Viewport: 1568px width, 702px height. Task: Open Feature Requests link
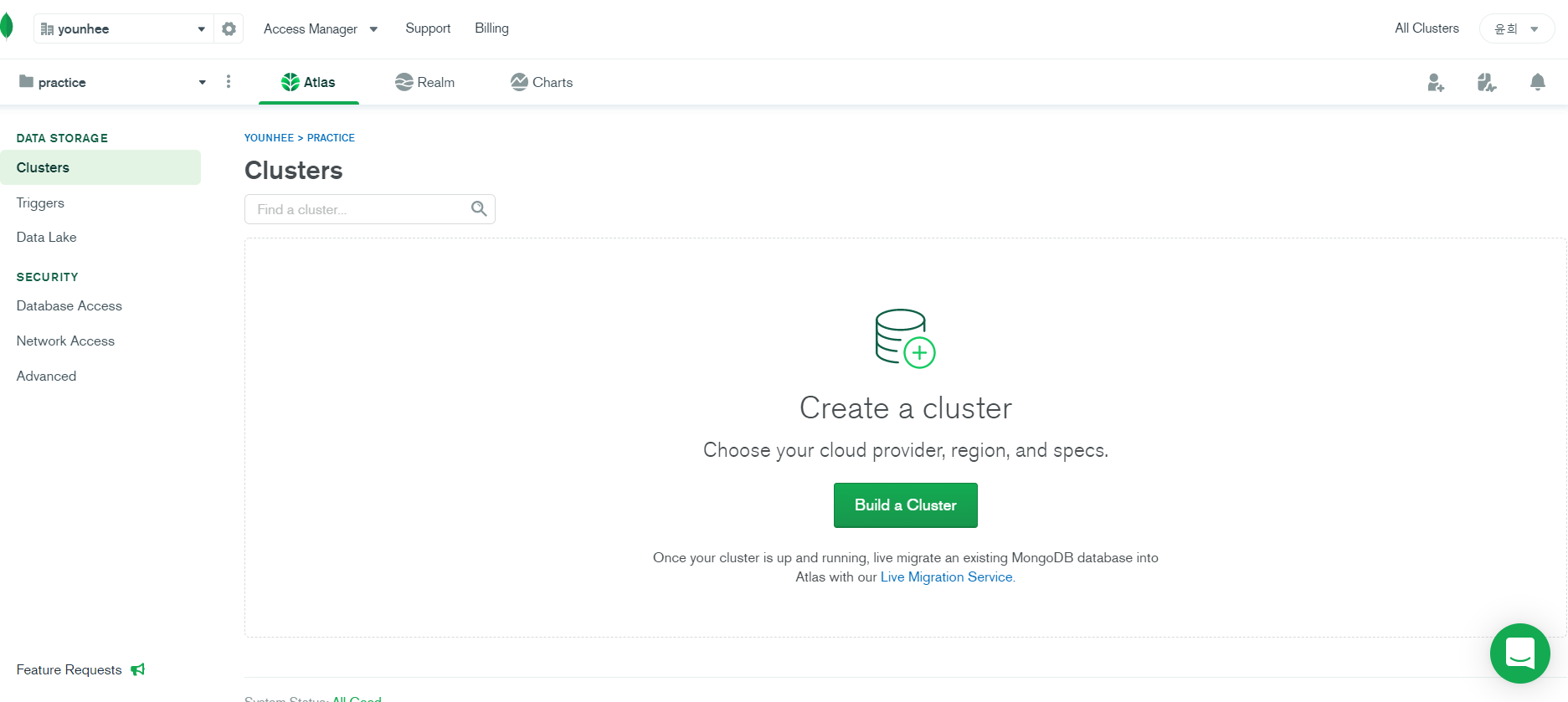pos(69,670)
